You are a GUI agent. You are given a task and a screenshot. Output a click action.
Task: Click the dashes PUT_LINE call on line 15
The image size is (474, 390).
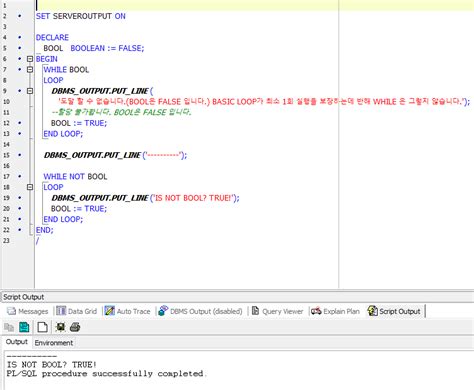[x=115, y=155]
